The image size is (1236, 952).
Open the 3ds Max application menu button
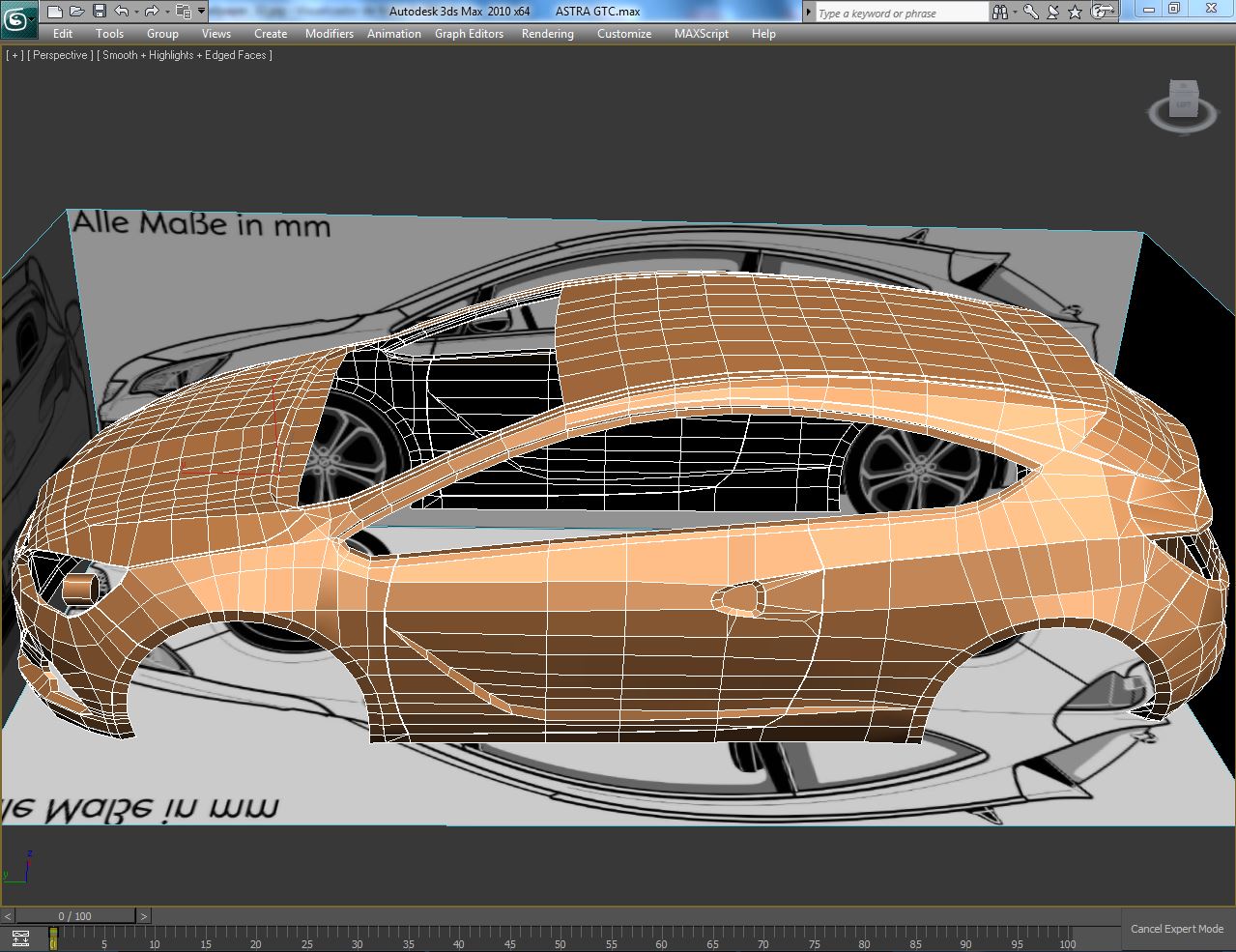pyautogui.click(x=17, y=17)
